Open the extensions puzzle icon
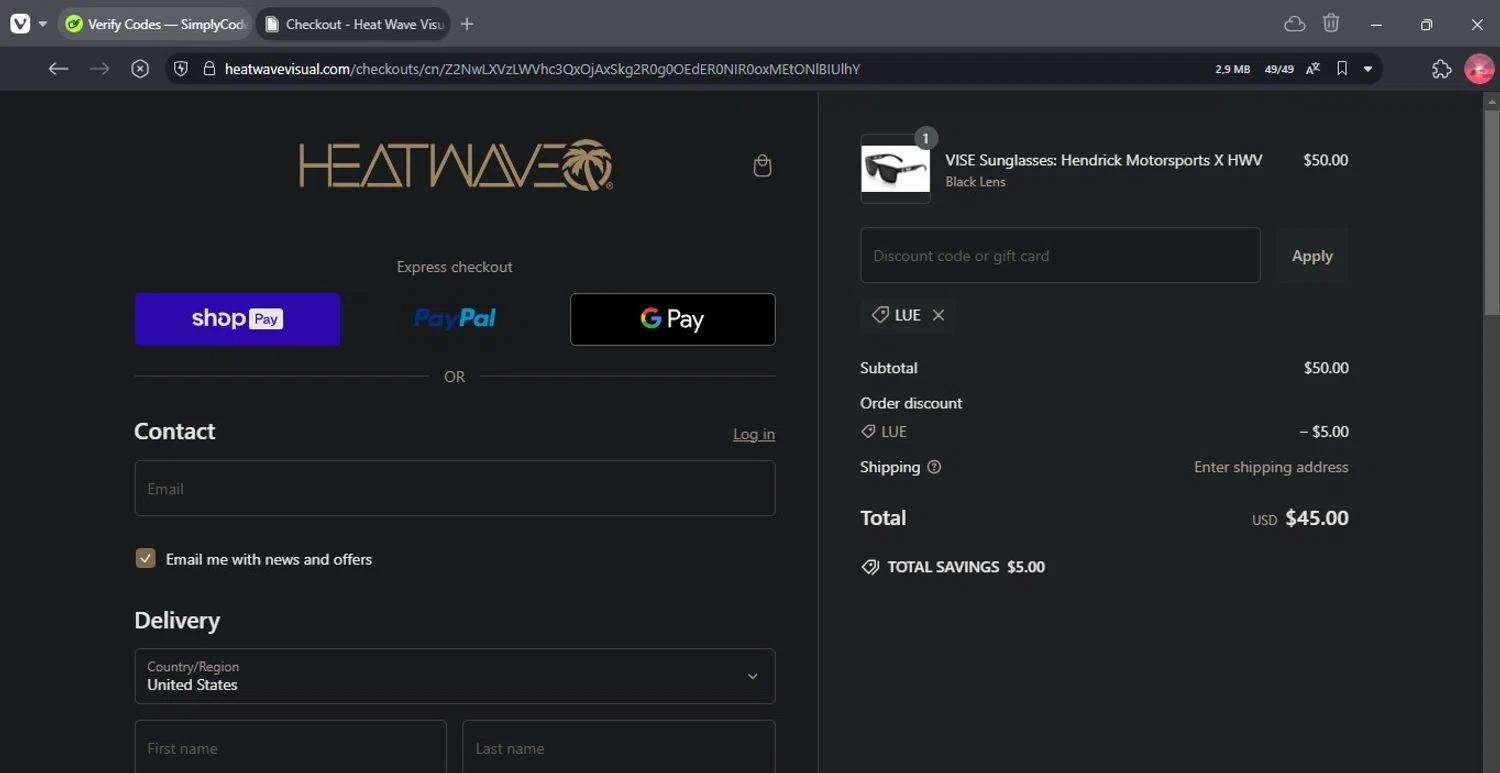The height and width of the screenshot is (773, 1500). click(x=1441, y=69)
